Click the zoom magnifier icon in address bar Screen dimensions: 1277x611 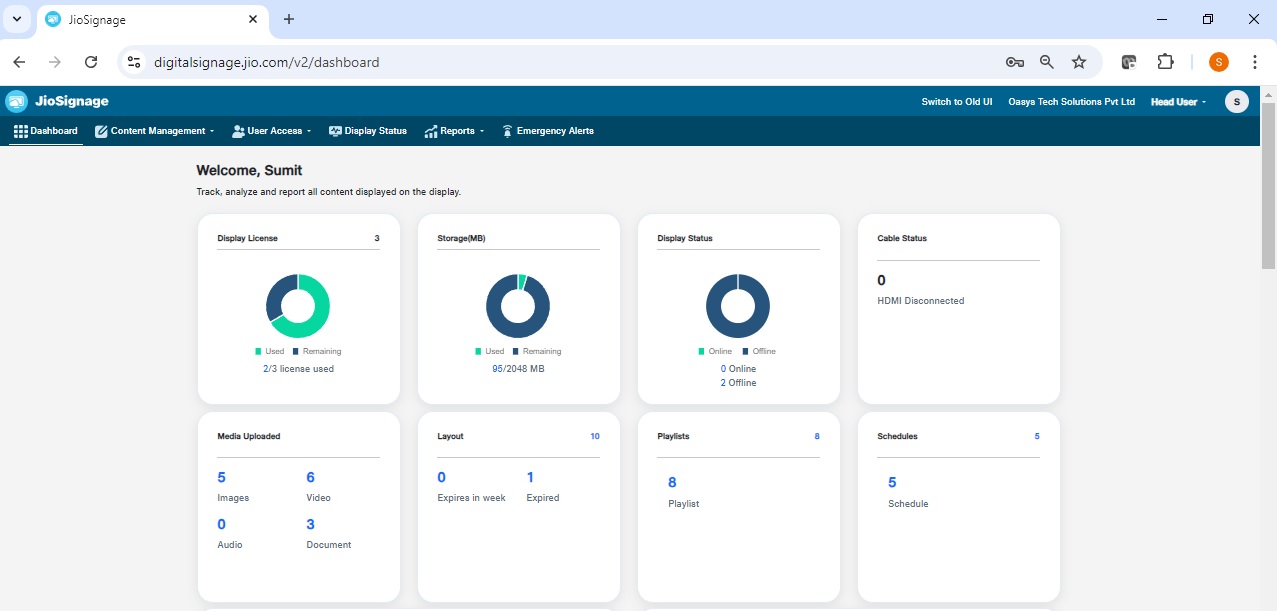click(1047, 62)
